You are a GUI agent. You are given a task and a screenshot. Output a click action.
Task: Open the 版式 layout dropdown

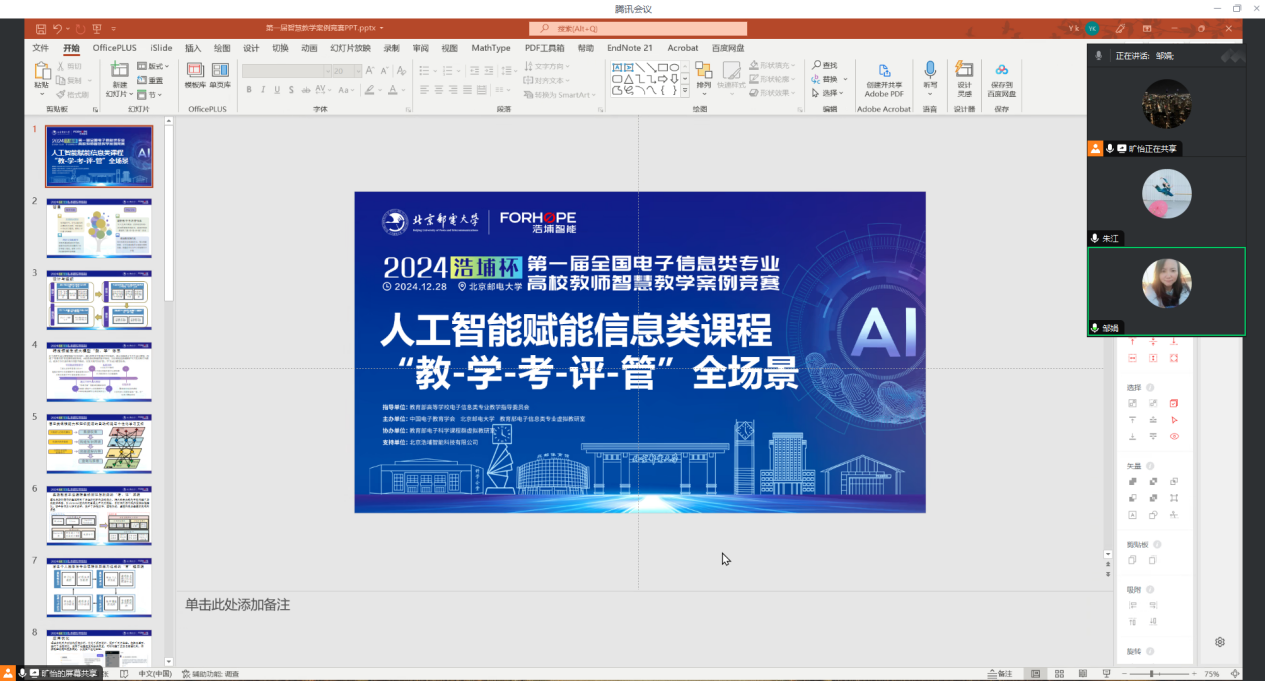[x=154, y=66]
